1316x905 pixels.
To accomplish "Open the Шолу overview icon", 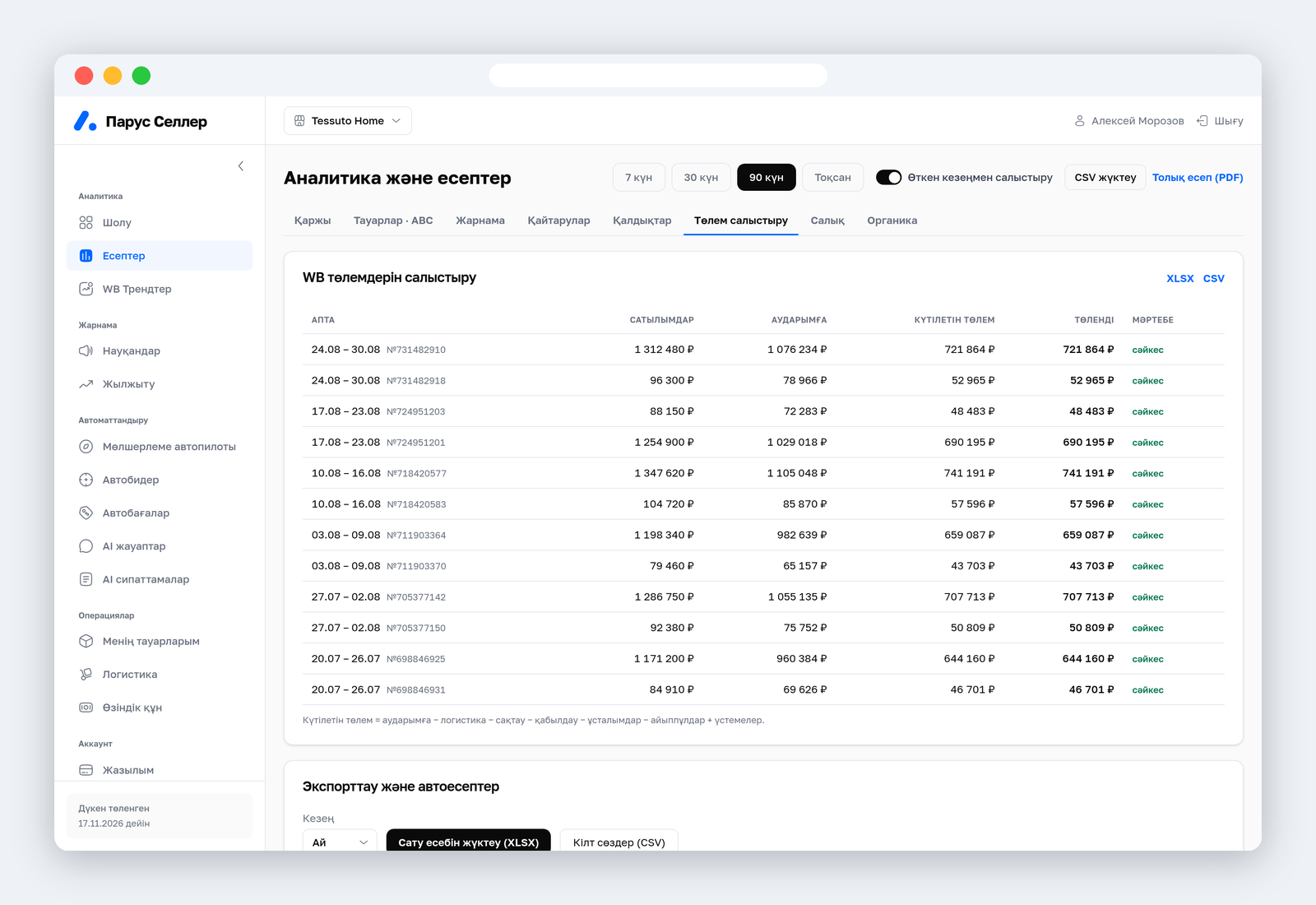I will (86, 223).
